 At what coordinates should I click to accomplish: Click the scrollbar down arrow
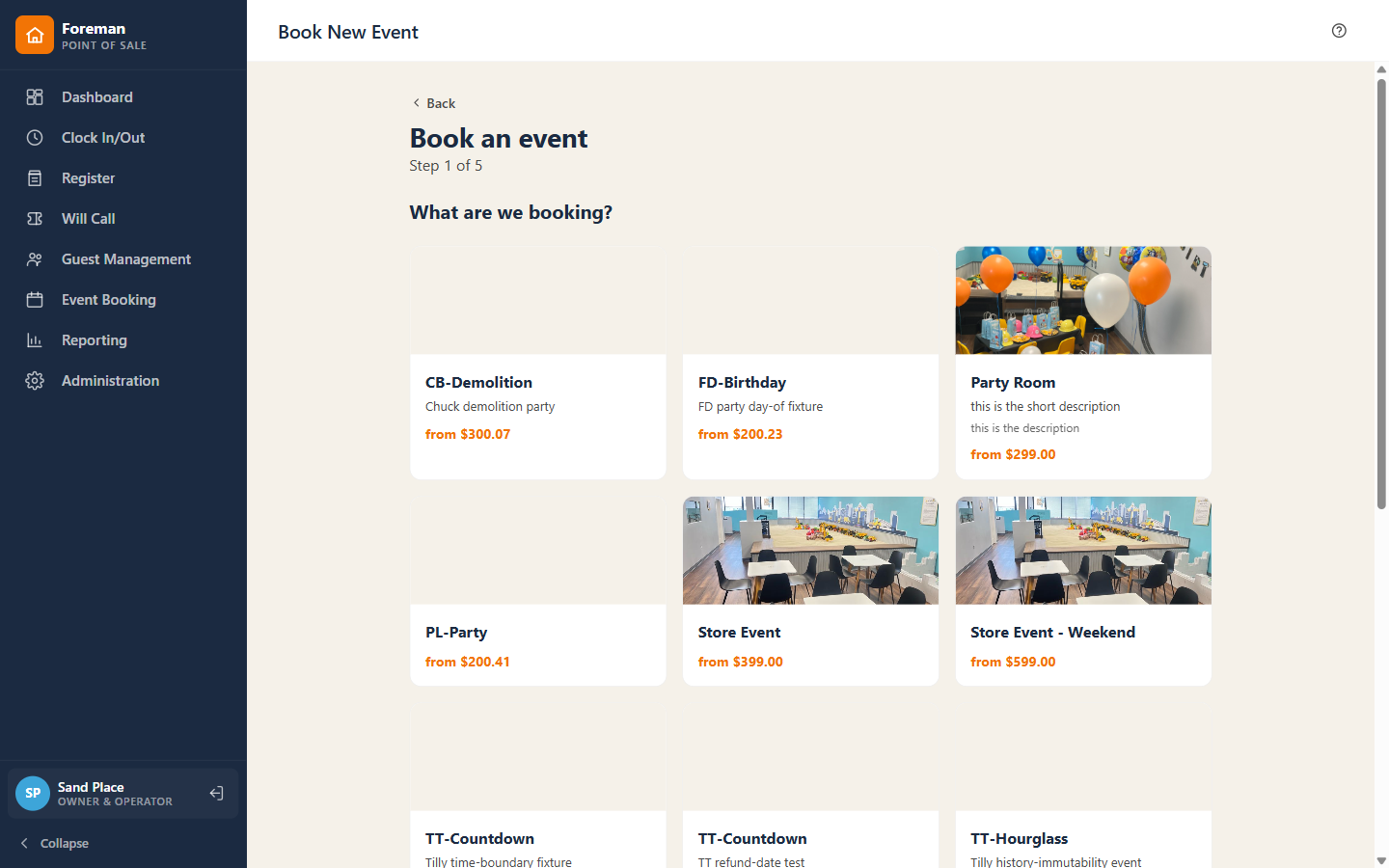click(1381, 860)
